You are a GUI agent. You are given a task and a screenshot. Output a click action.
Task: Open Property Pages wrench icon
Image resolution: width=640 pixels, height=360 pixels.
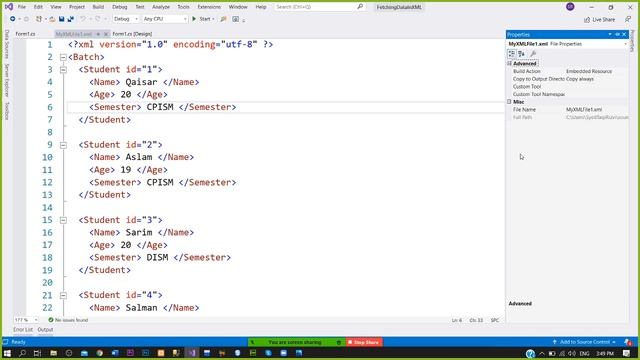(533, 53)
